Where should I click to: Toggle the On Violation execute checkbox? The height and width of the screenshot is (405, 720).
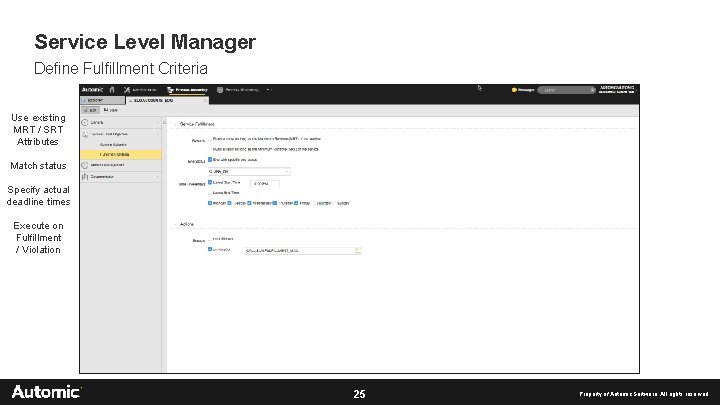[210, 249]
